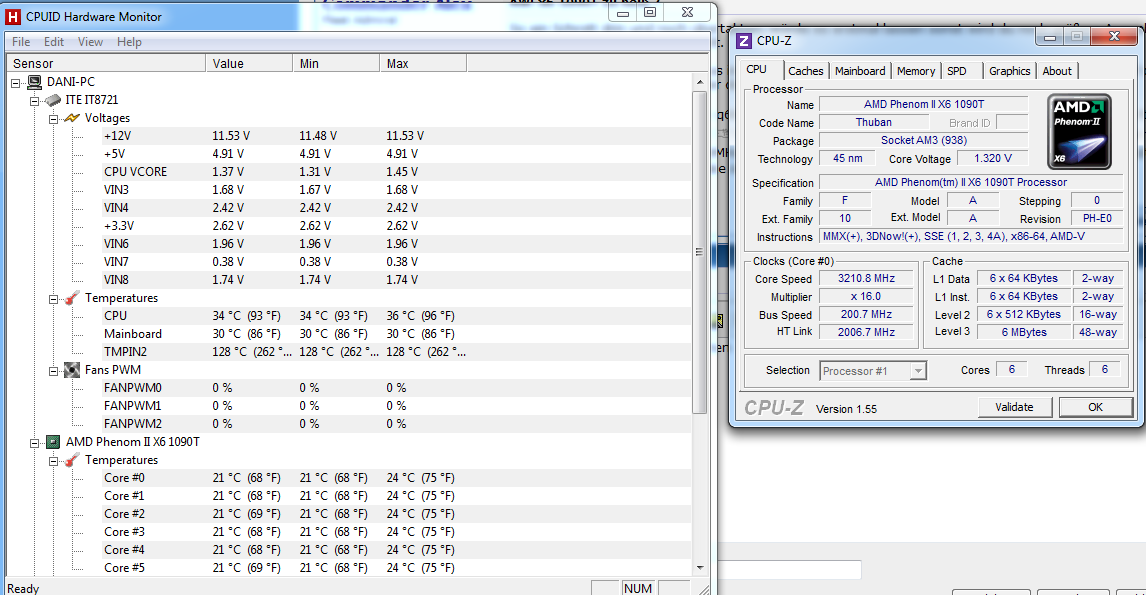Click the Core Voltage value 1.320 V
1146x595 pixels.
[x=993, y=159]
